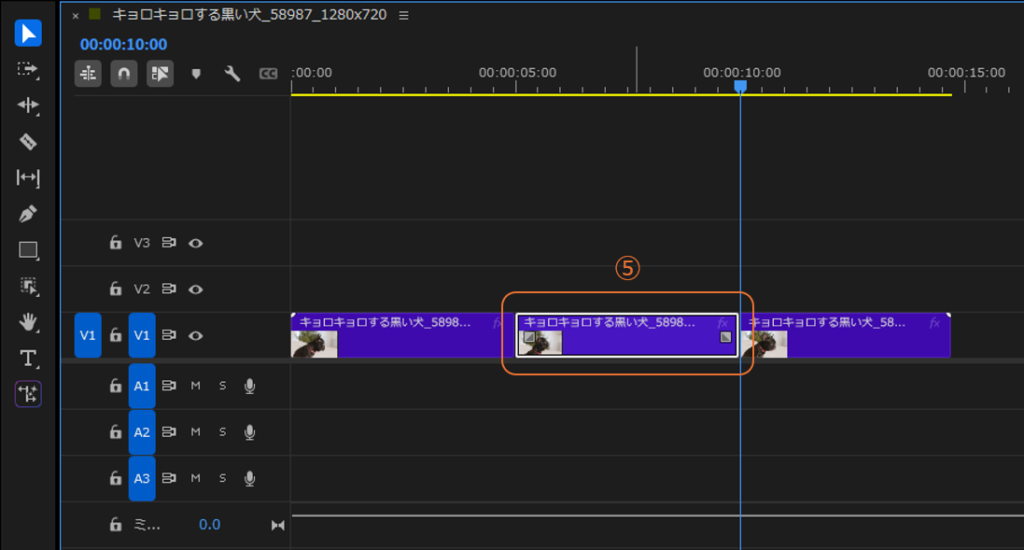This screenshot has height=550, width=1024.
Task: Hide track V2 with eye icon
Action: click(196, 289)
